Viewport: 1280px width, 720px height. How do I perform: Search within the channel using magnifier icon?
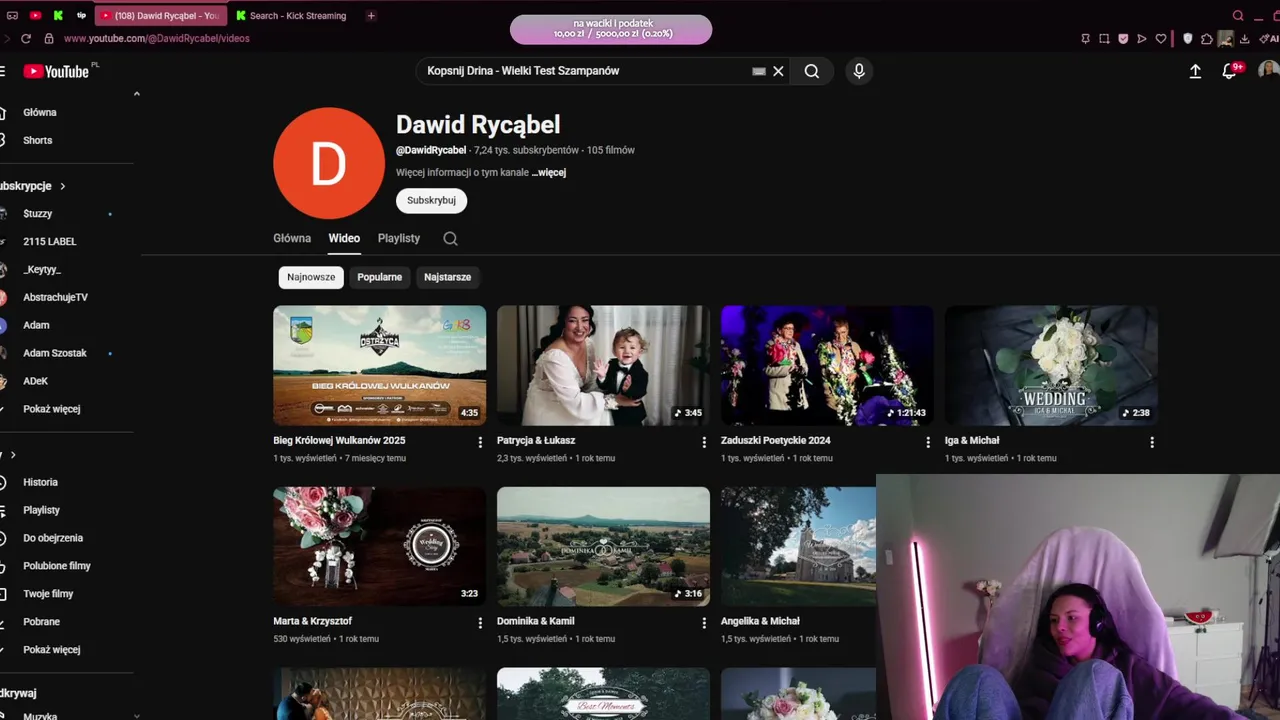click(450, 238)
